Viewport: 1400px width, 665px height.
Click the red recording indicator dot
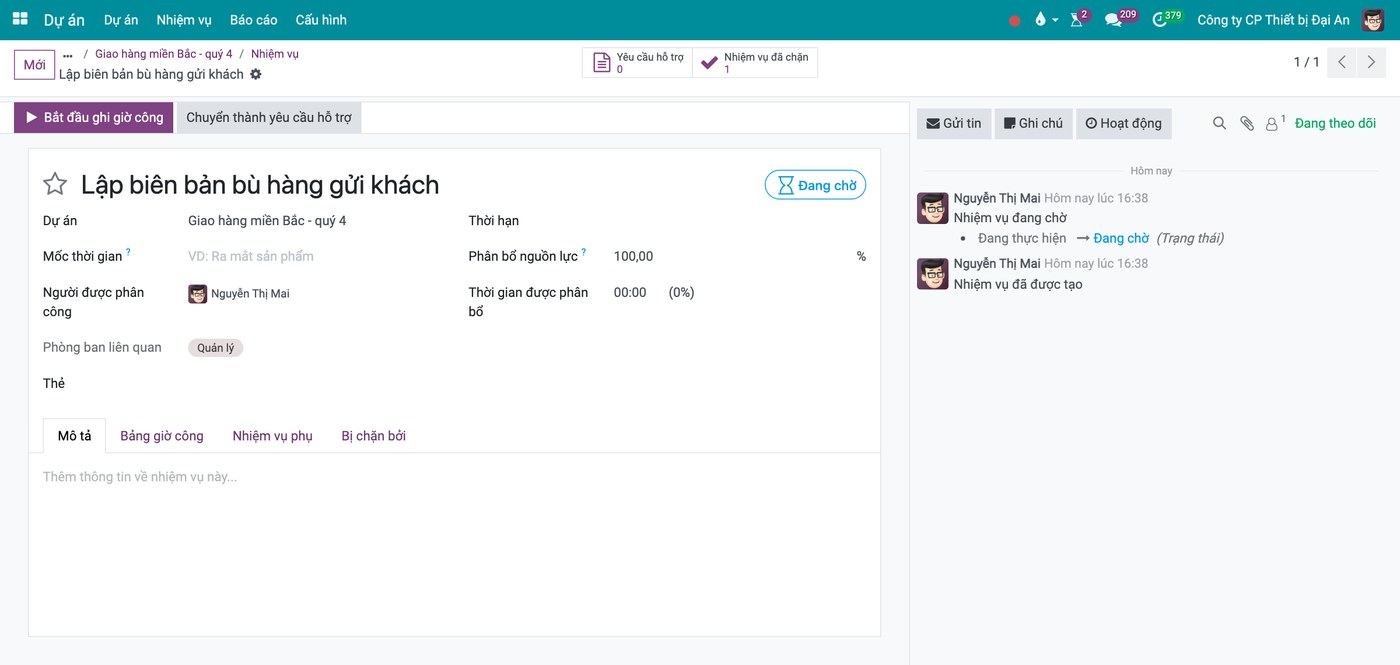pos(1015,20)
